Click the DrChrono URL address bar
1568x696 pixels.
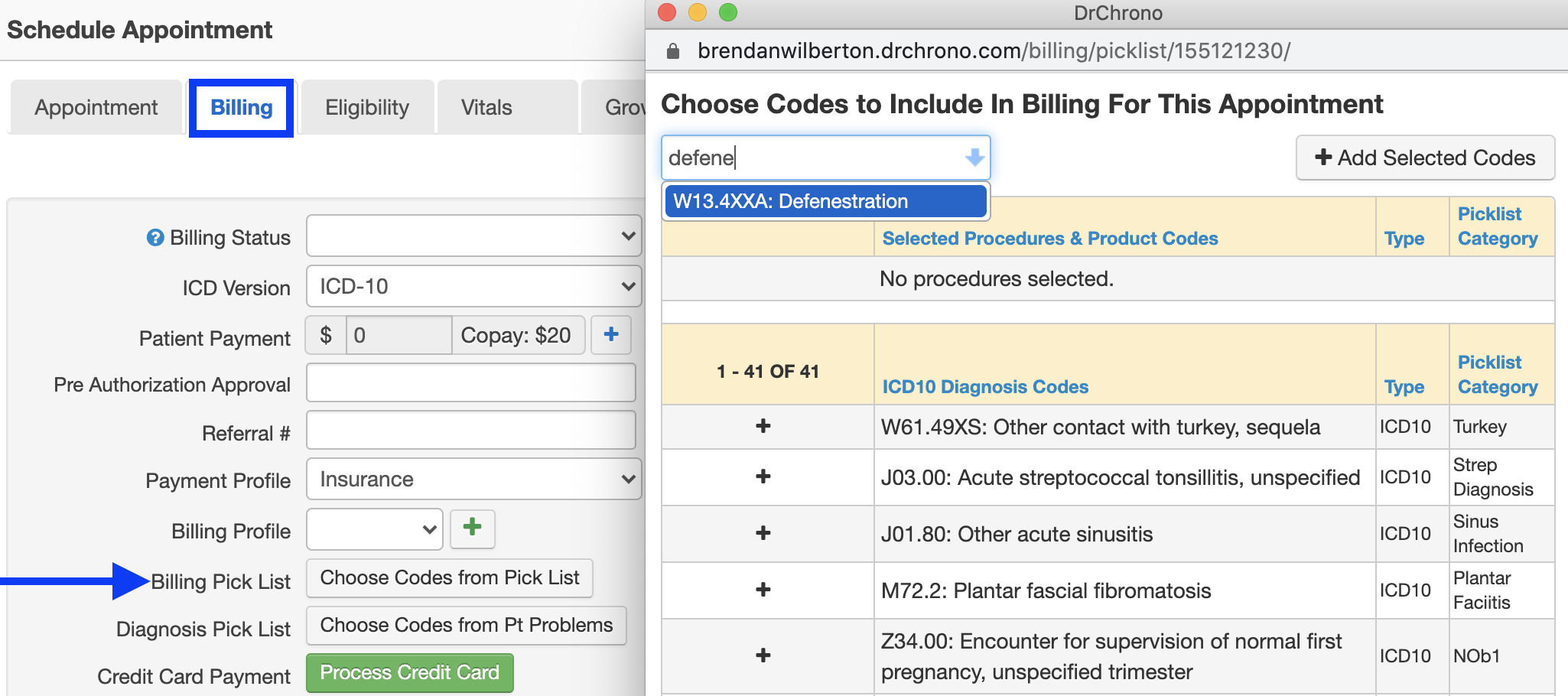point(994,51)
